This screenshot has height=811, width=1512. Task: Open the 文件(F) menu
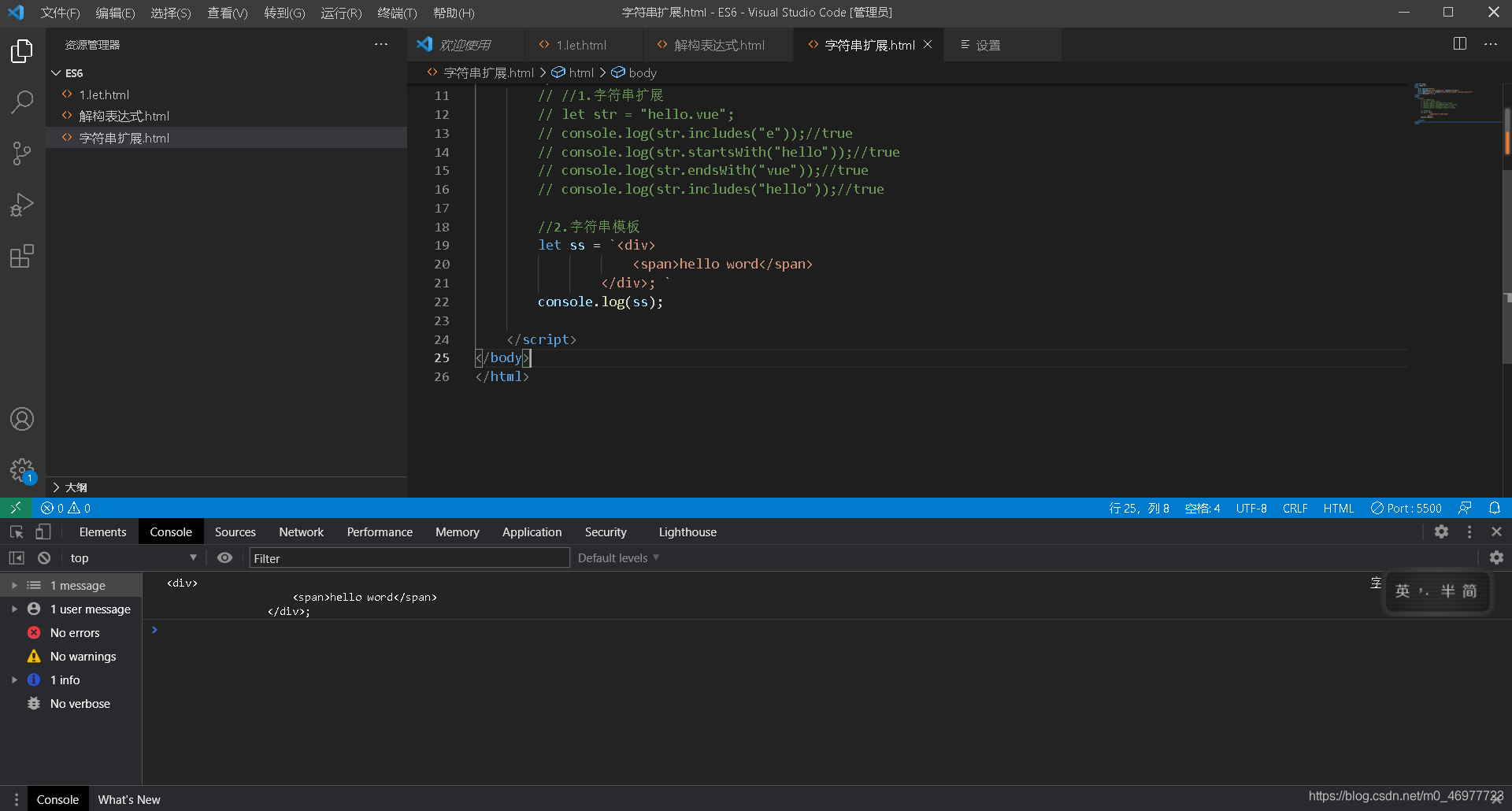(x=60, y=13)
